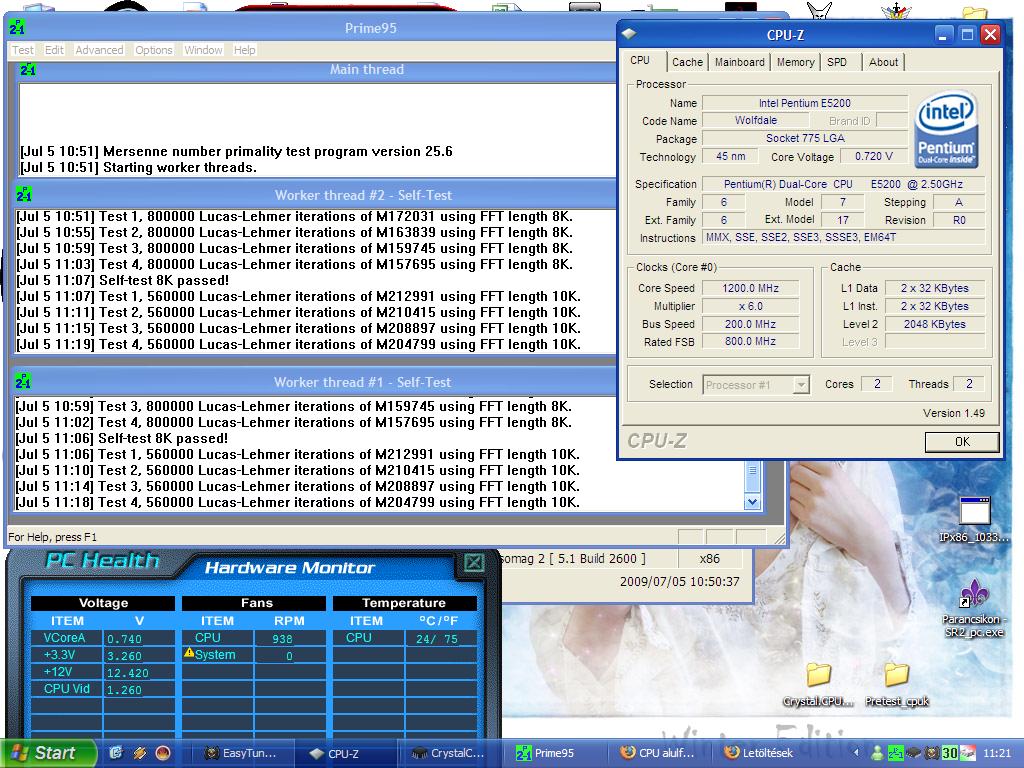
Task: Click the Worker thread #2 window icon
Action: click(24, 195)
